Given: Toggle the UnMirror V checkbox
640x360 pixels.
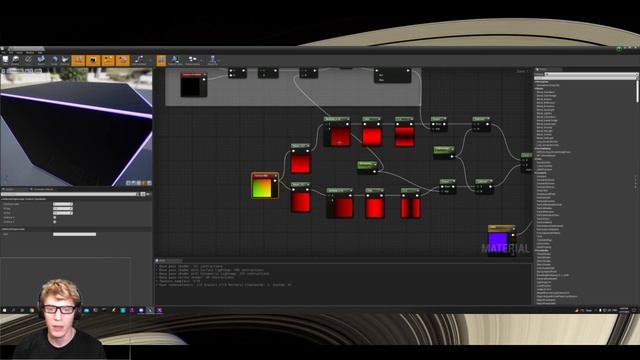Looking at the screenshot, I should tap(55, 222).
